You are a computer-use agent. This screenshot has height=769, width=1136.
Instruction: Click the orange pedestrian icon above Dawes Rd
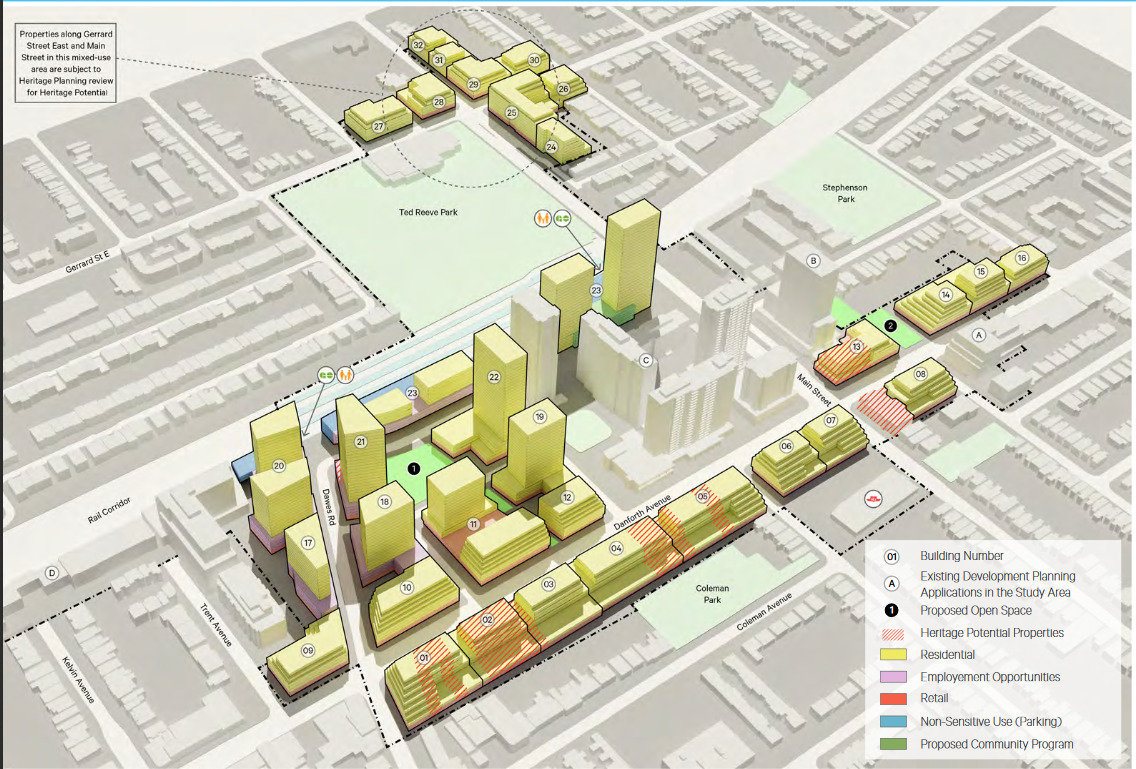[345, 374]
